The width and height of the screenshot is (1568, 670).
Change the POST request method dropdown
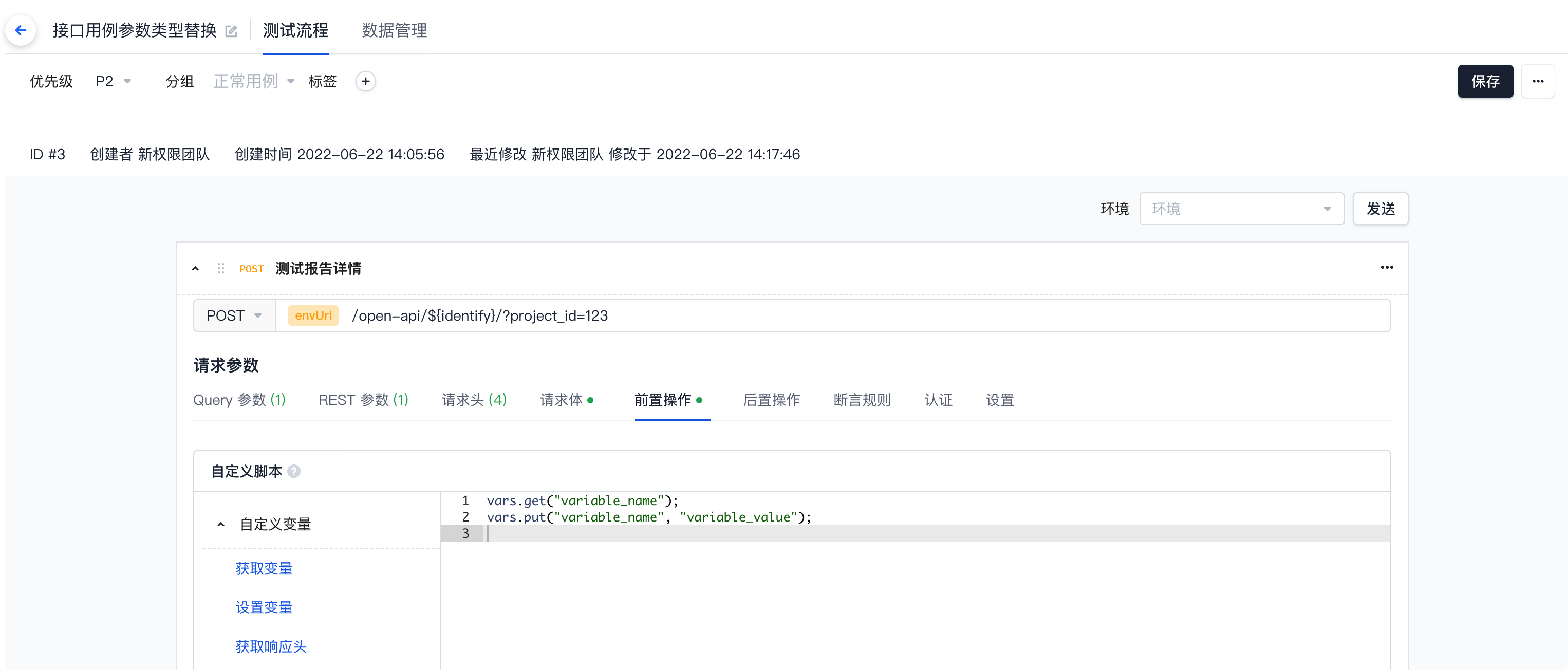[234, 315]
